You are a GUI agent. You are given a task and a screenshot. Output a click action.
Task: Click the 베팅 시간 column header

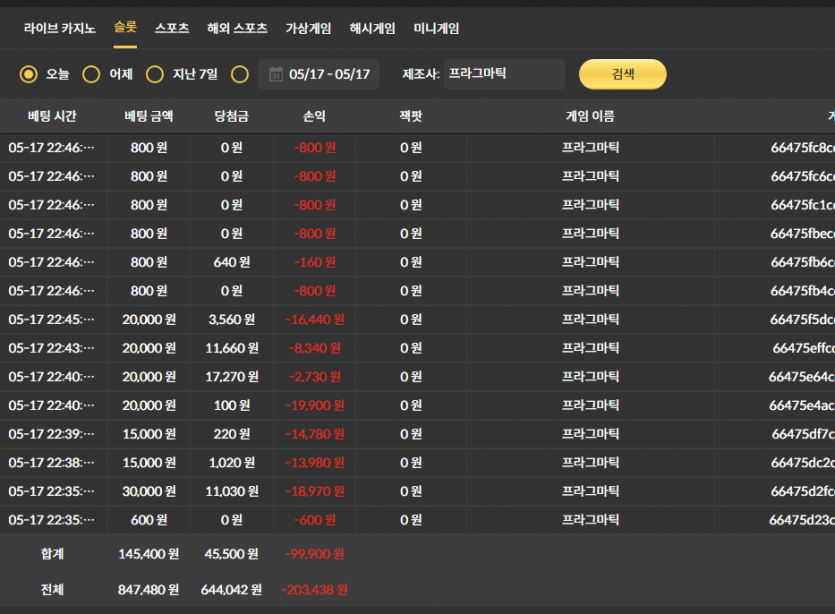coord(52,116)
